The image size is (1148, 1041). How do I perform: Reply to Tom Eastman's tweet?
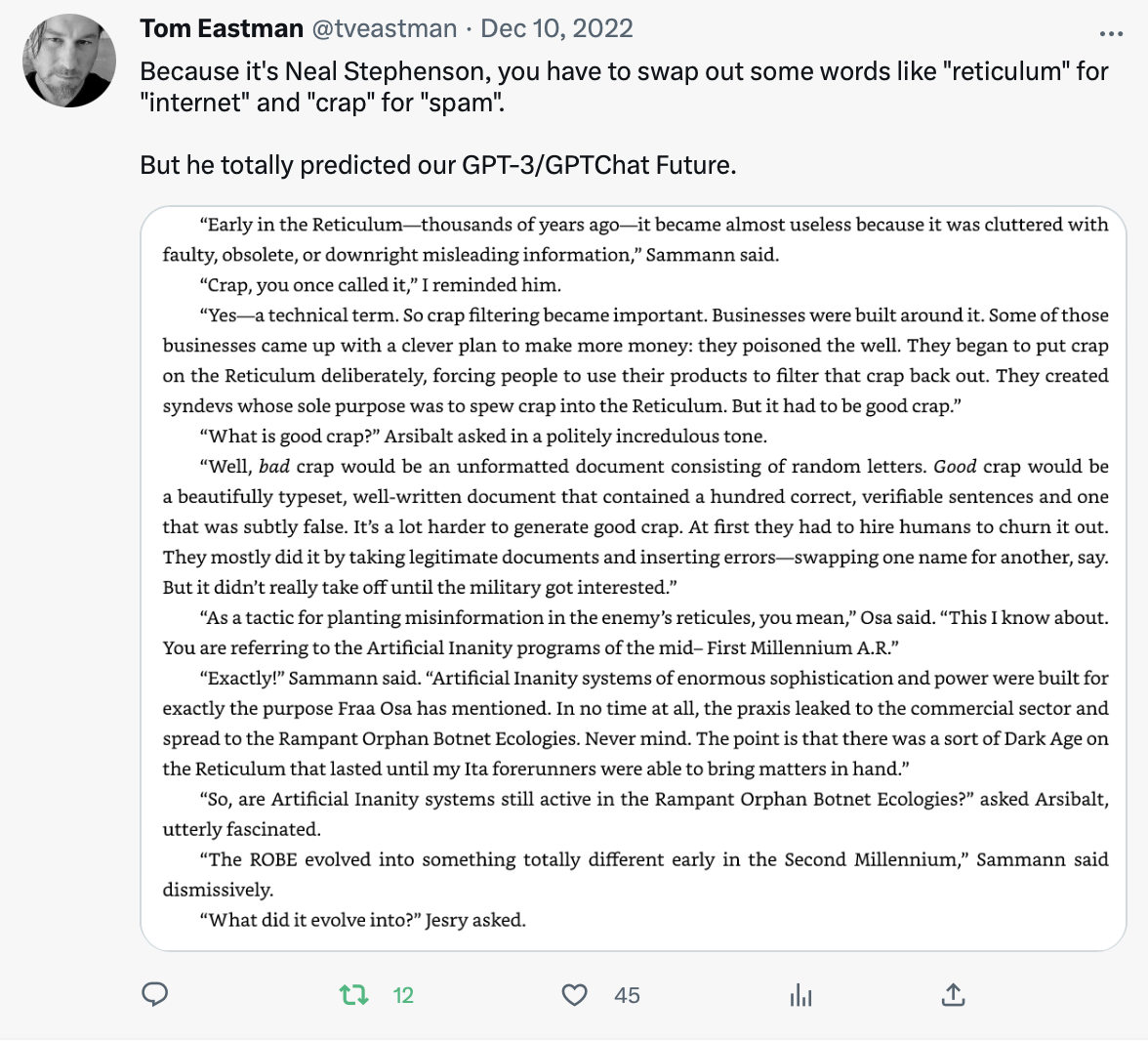(155, 994)
